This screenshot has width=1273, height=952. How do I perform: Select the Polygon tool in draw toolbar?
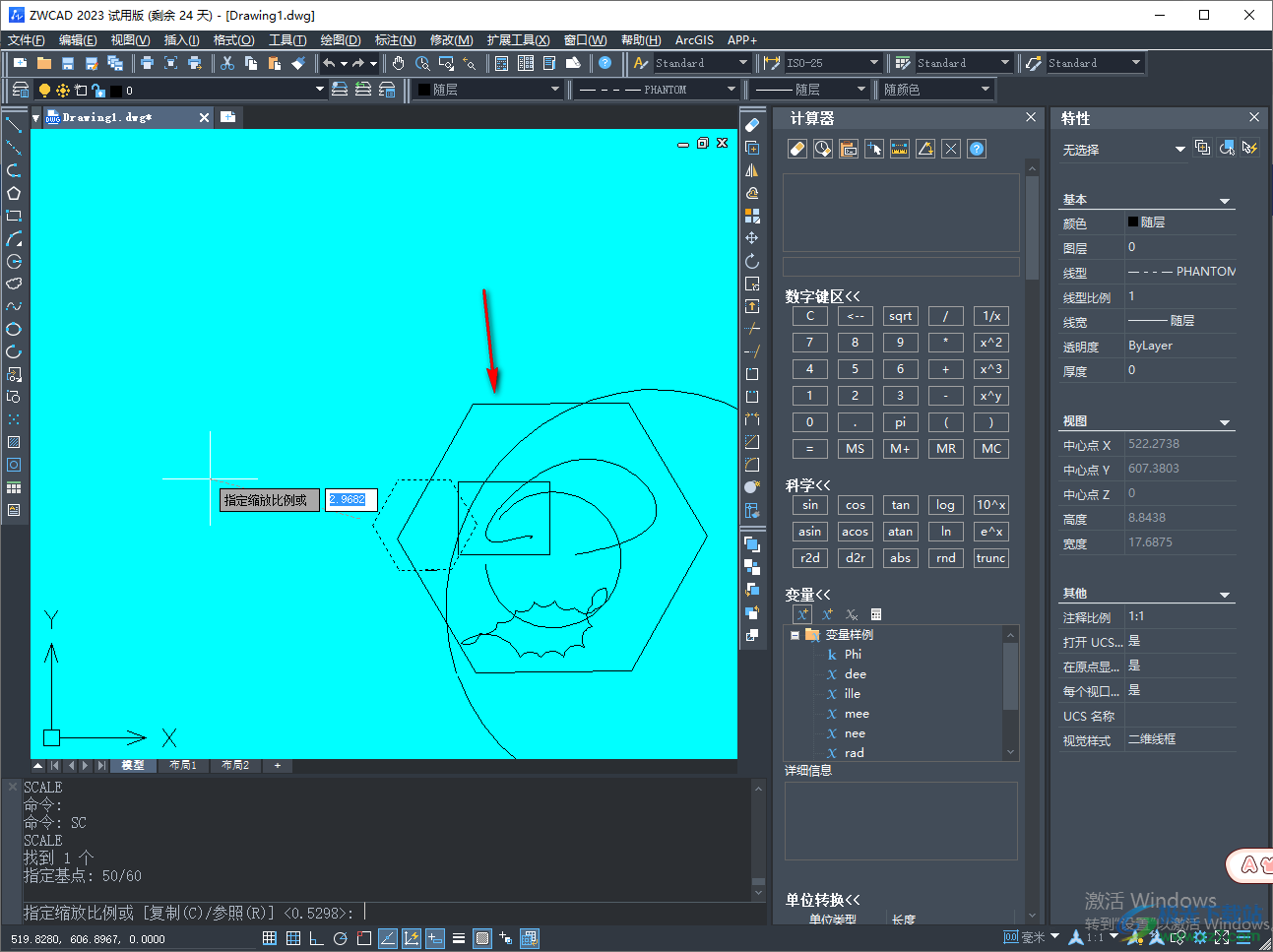[14, 193]
